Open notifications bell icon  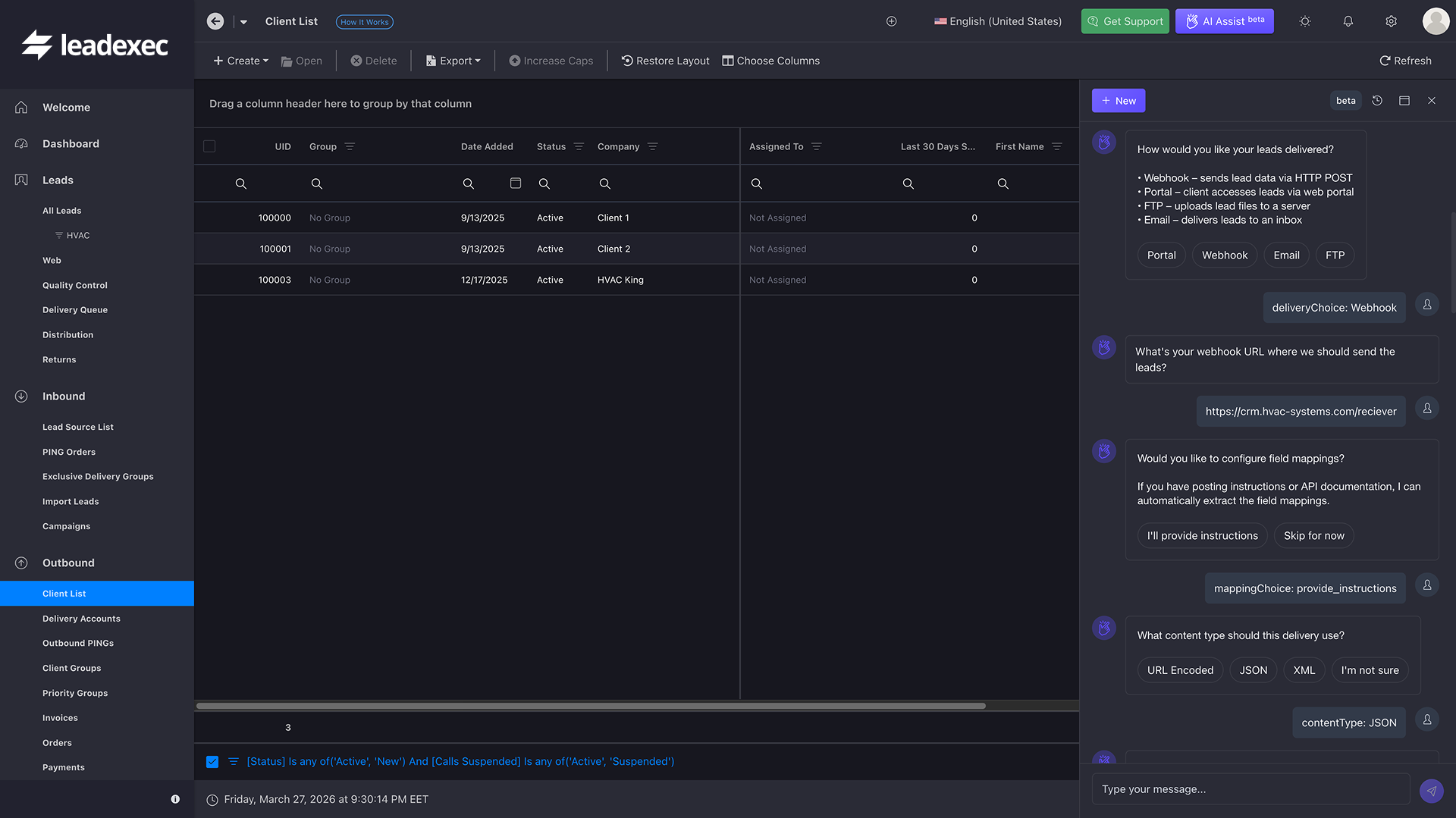(x=1348, y=21)
